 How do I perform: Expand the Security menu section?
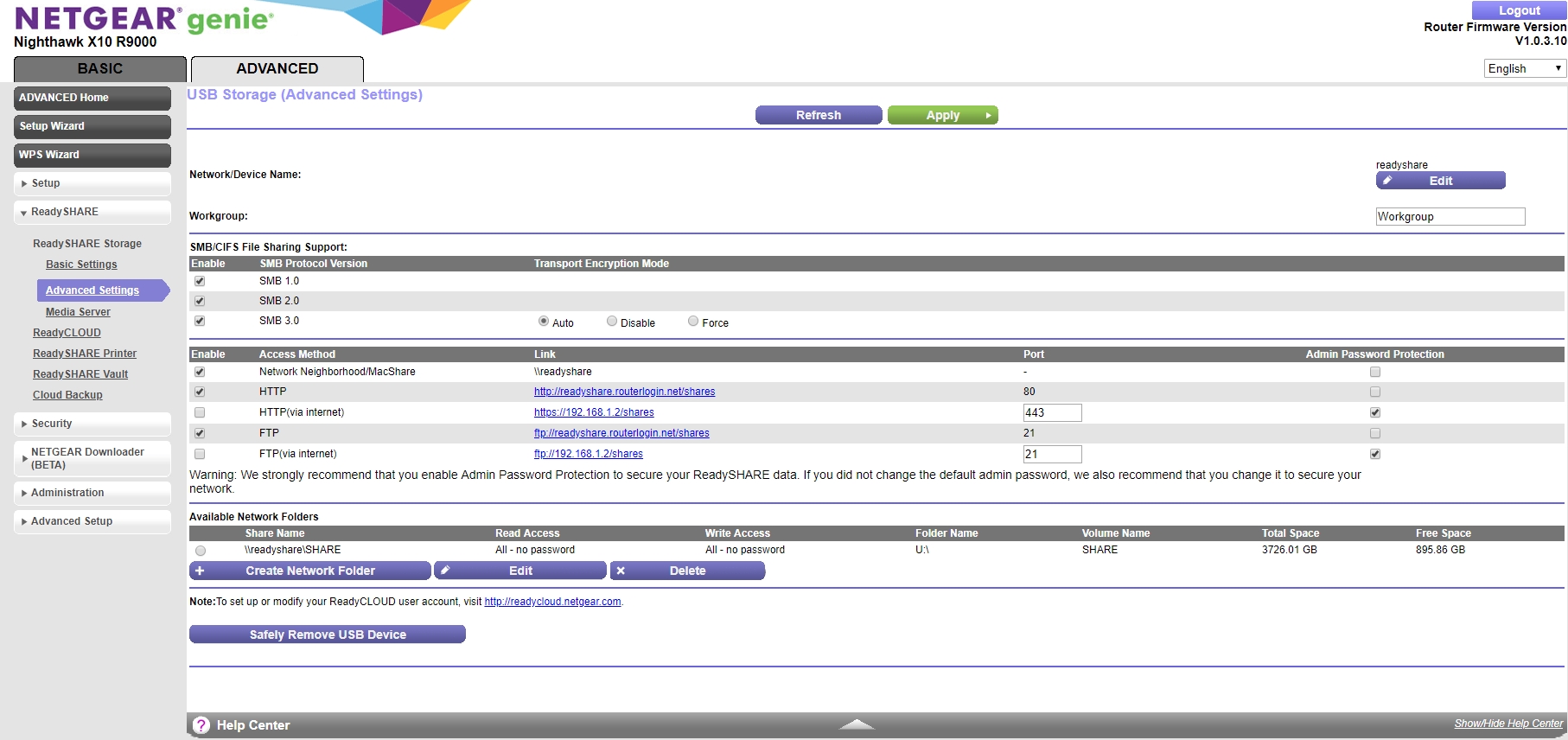92,424
